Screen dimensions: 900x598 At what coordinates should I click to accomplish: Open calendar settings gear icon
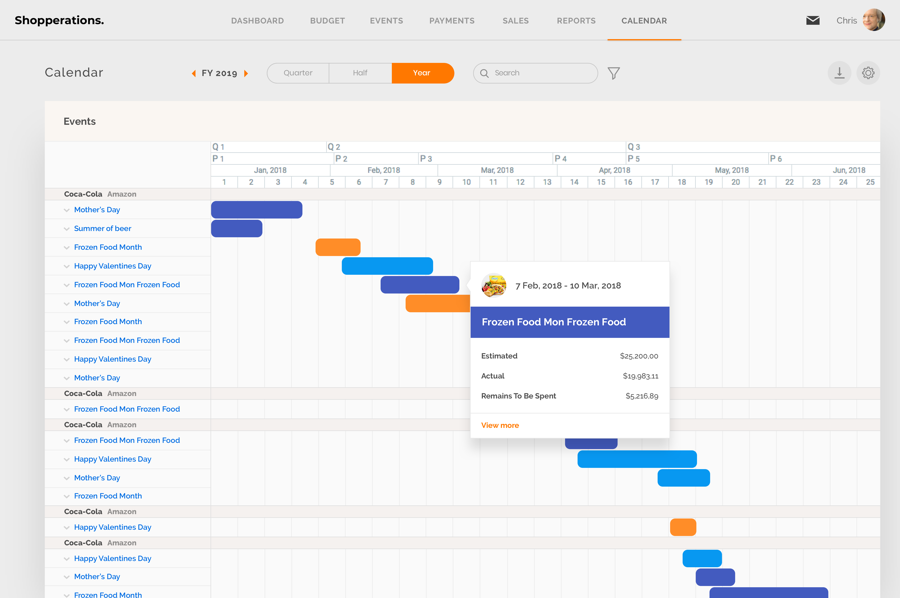(x=868, y=73)
